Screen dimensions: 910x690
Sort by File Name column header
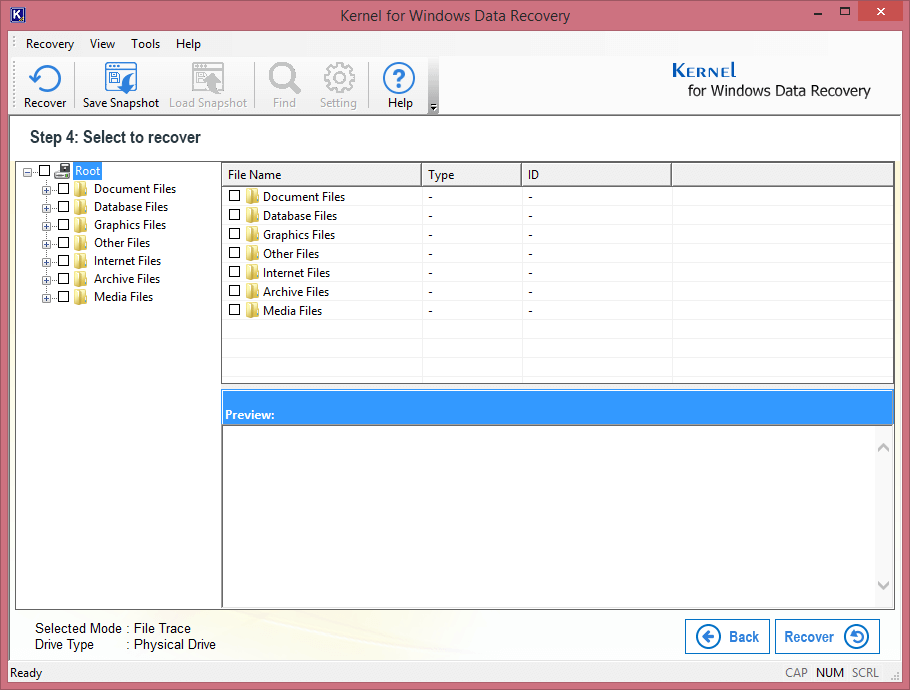click(x=322, y=175)
